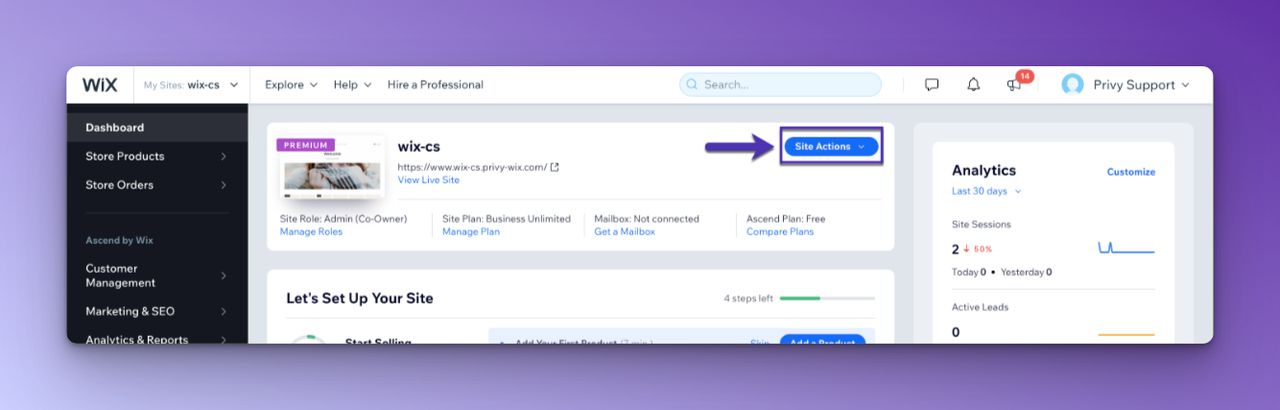Image resolution: width=1280 pixels, height=410 pixels.
Task: Open the My Sites wix-cs dropdown
Action: tap(192, 85)
